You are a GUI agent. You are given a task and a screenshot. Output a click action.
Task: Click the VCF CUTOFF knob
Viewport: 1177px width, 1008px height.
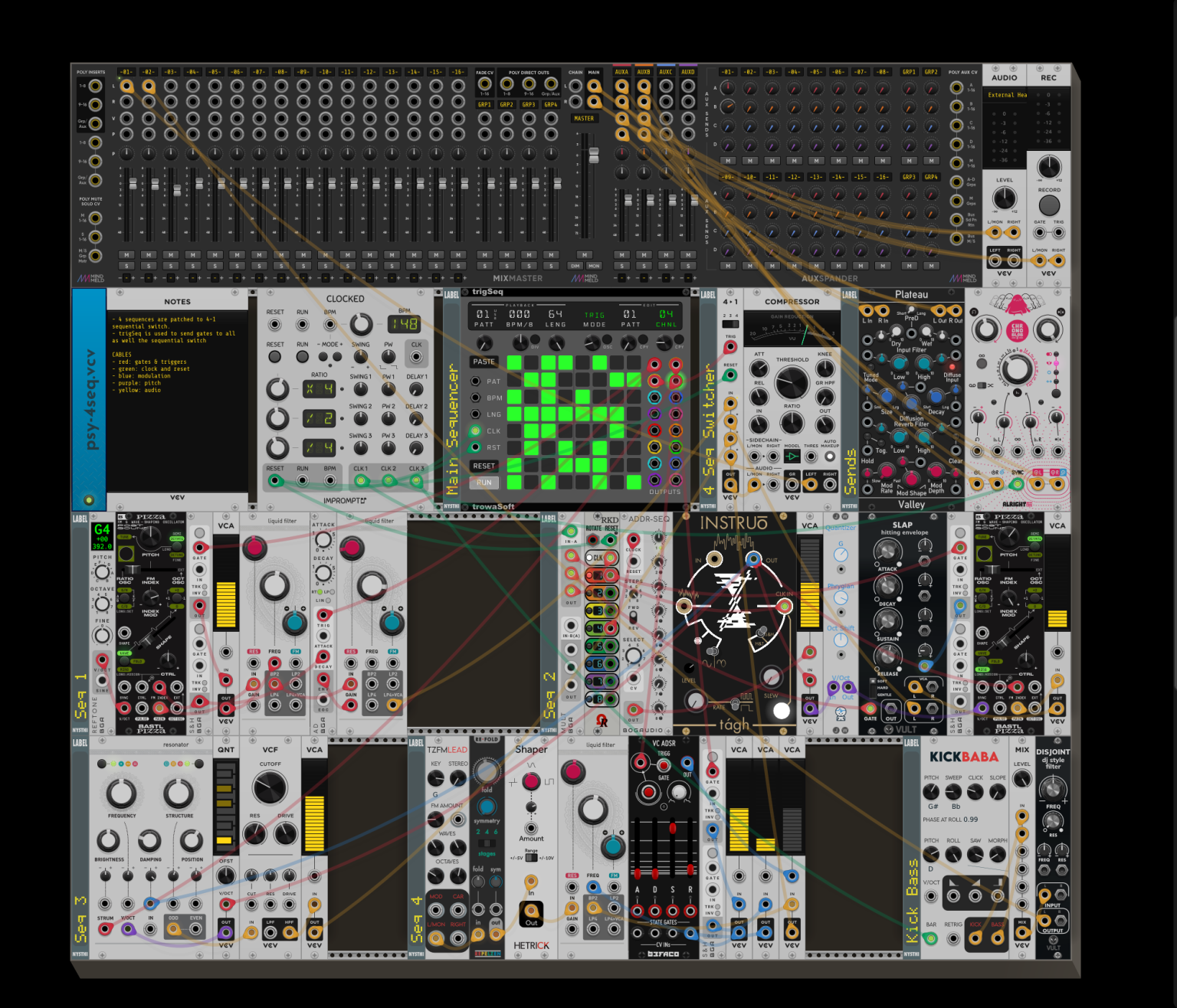pyautogui.click(x=270, y=787)
